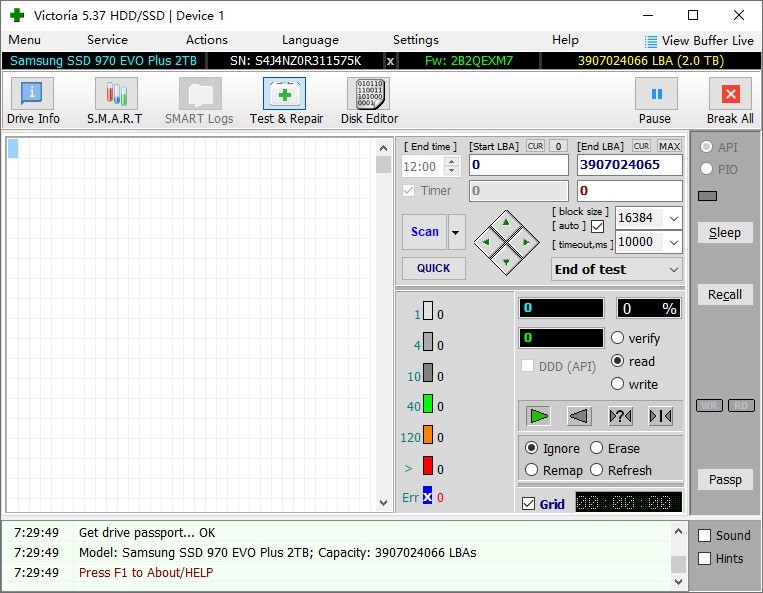This screenshot has width=763, height=593.
Task: Toggle the block size auto checkbox
Action: [598, 226]
